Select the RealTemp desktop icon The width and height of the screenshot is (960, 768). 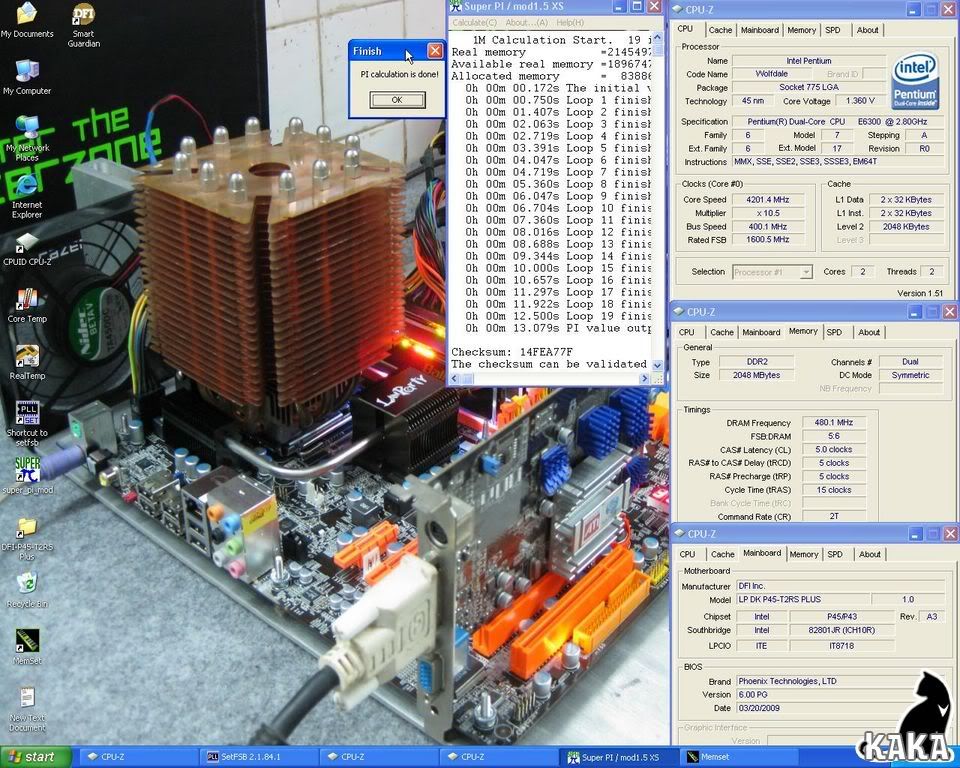tap(27, 363)
